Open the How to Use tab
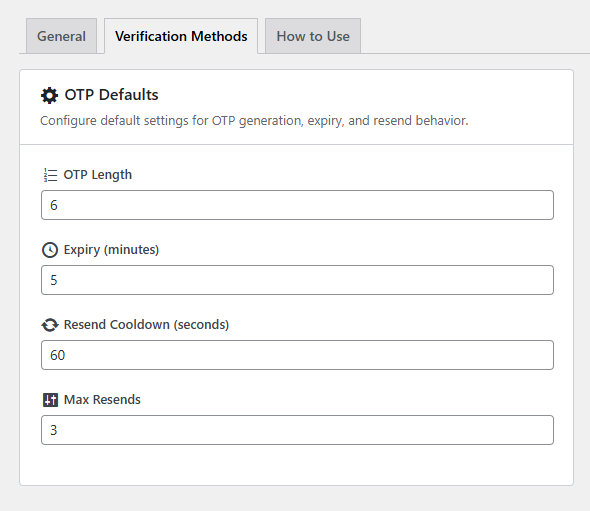Viewport: 590px width, 511px height. pos(313,36)
